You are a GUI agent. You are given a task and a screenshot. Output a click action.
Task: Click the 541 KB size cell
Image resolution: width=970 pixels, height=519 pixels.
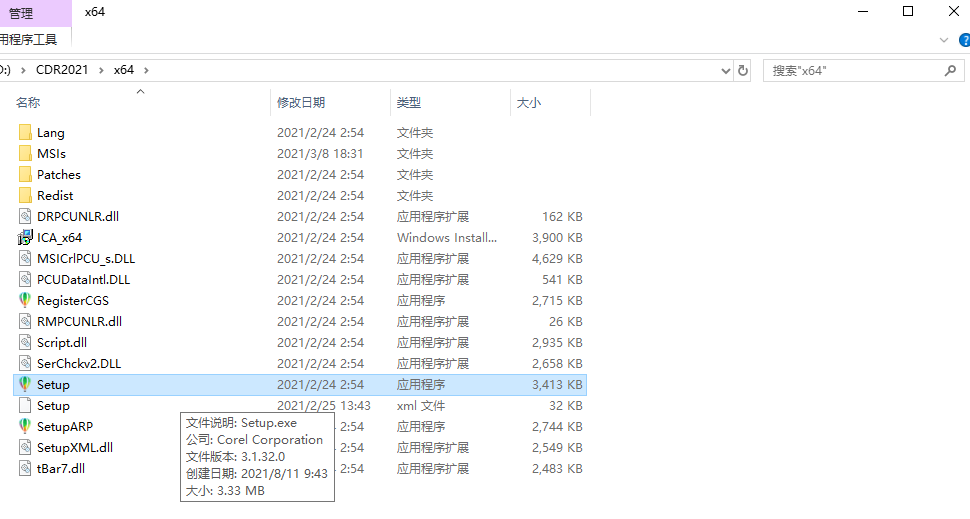coord(562,280)
